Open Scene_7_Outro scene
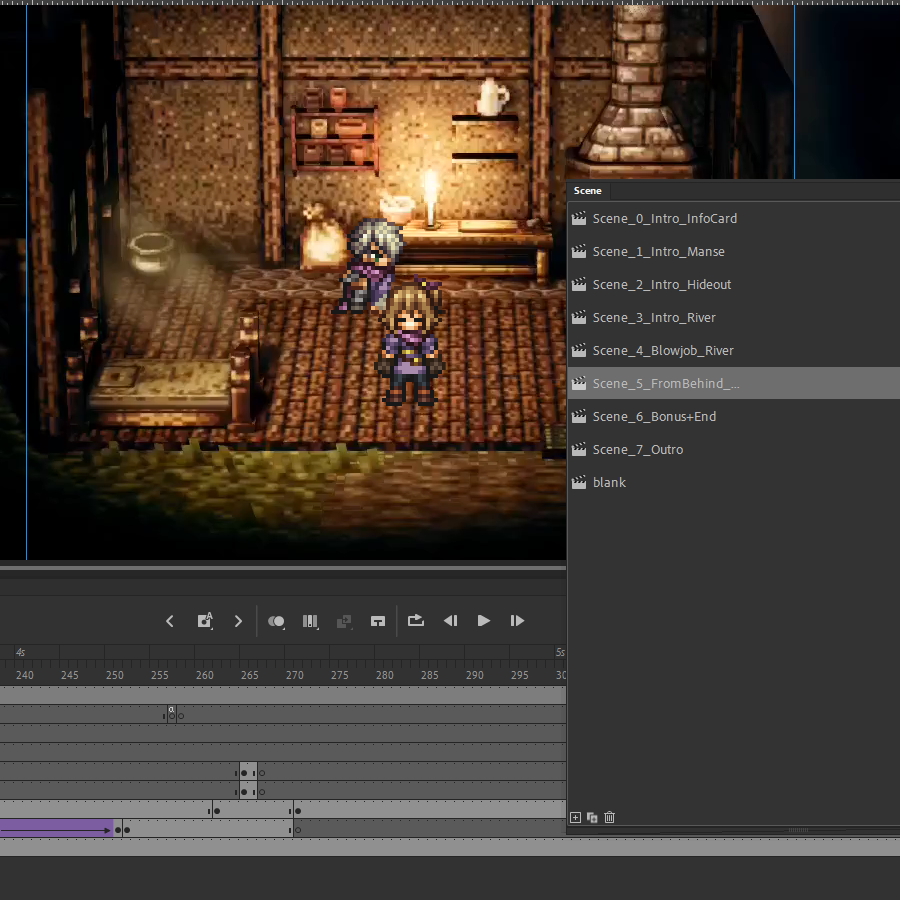This screenshot has height=900, width=900. pos(734,449)
